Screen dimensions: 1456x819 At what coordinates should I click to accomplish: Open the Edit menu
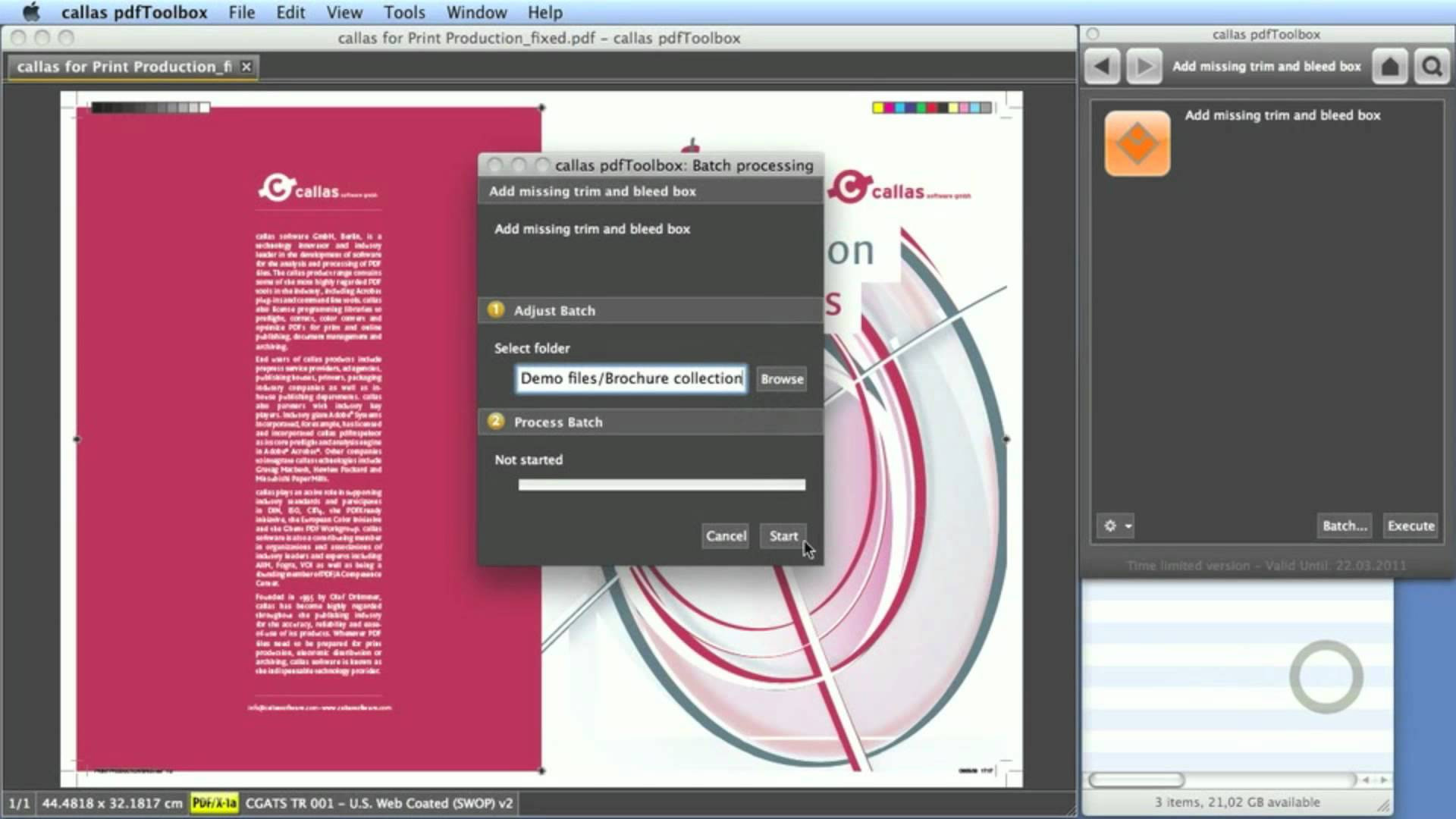290,12
